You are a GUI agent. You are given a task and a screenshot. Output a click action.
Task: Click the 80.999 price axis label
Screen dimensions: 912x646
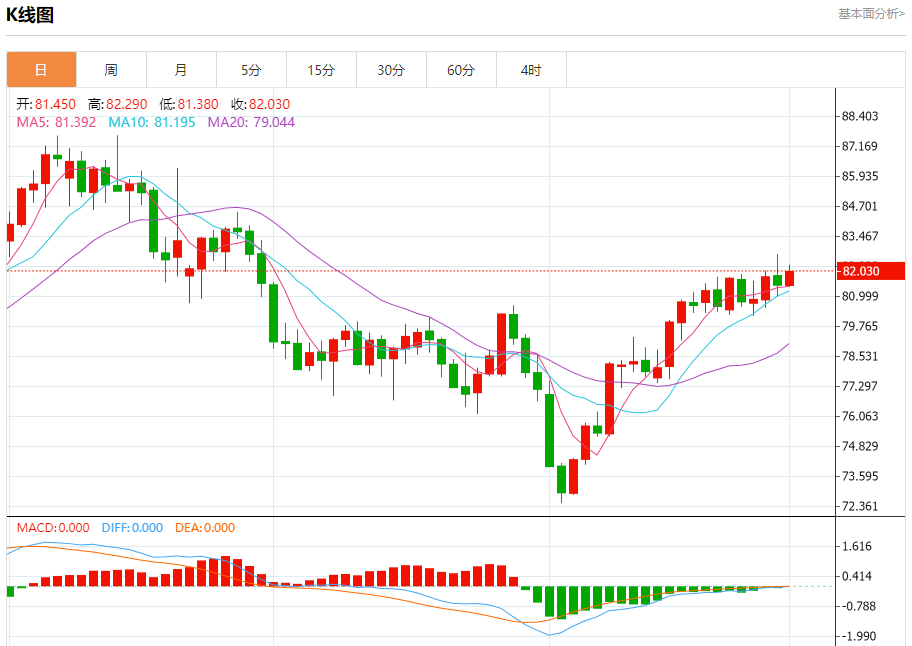[x=860, y=296]
